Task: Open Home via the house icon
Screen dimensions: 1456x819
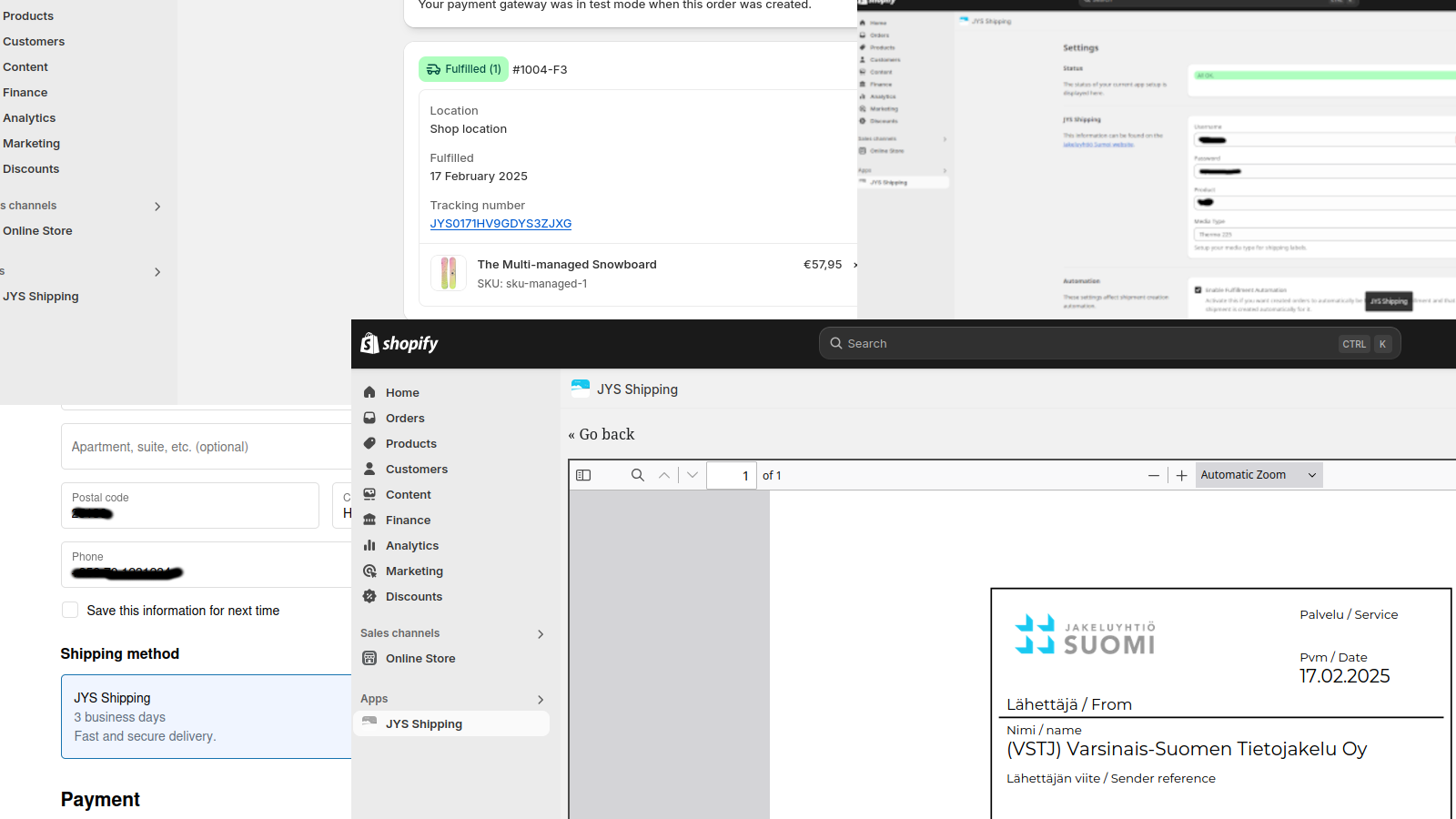Action: coord(369,392)
